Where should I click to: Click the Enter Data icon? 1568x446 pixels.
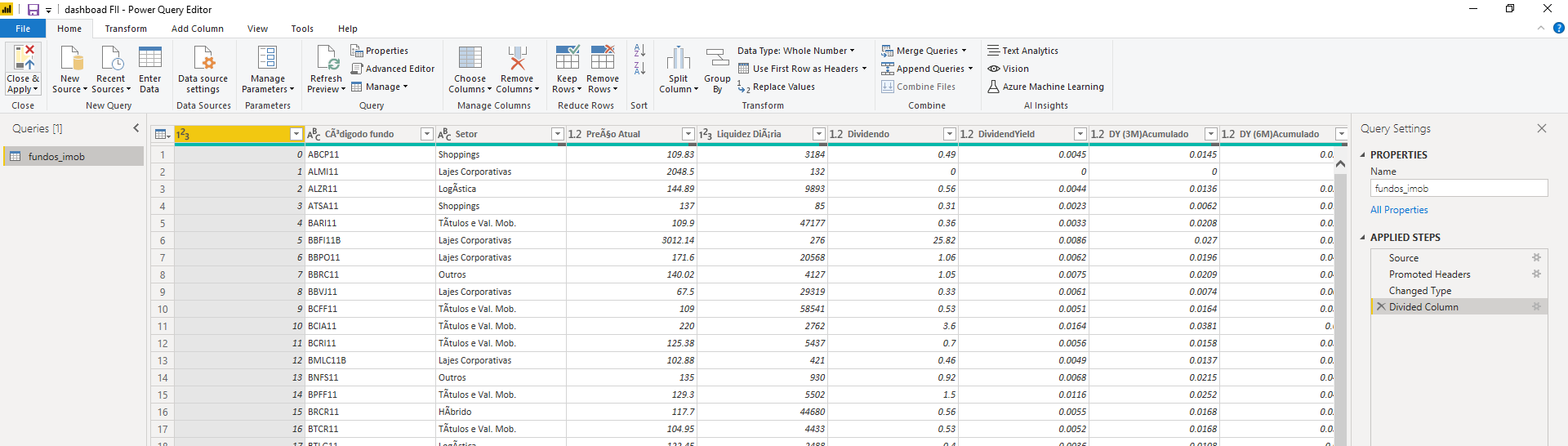point(149,58)
